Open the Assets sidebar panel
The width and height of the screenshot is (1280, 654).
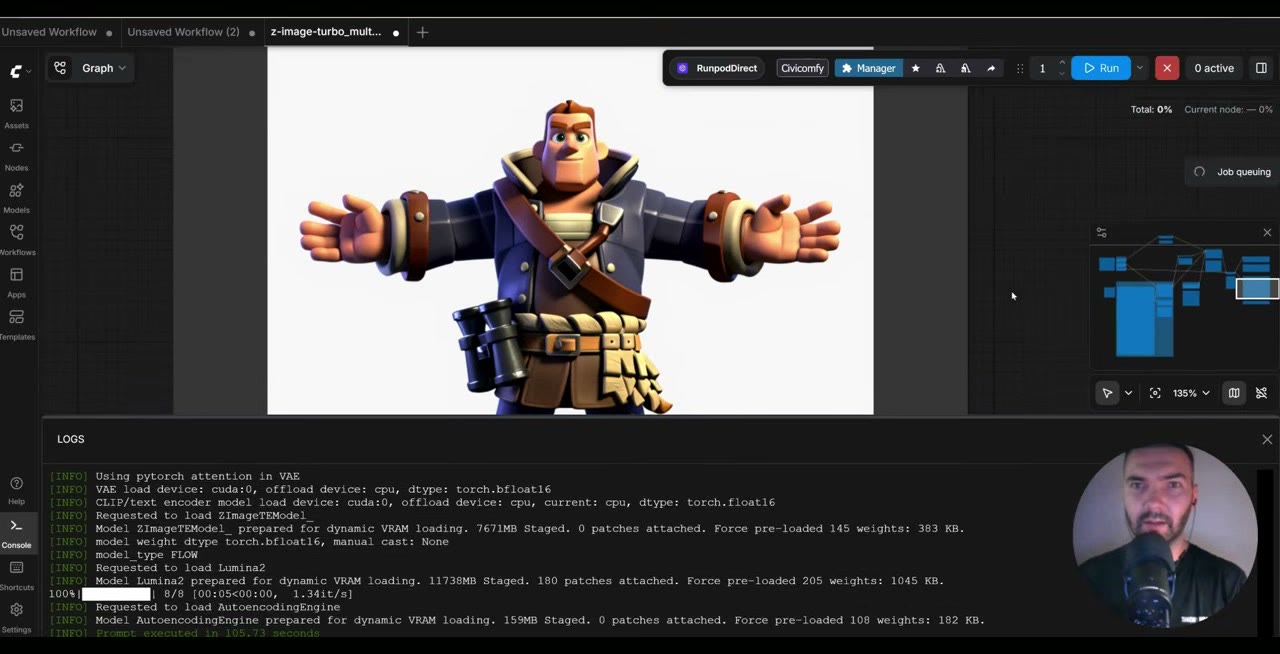tap(16, 113)
